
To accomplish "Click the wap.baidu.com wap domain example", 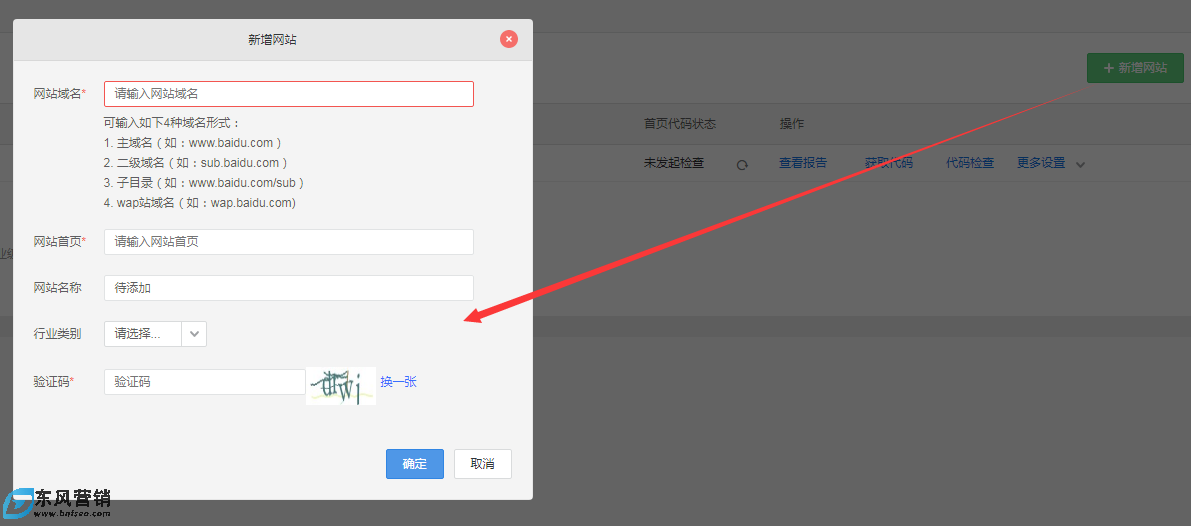I will 248,203.
